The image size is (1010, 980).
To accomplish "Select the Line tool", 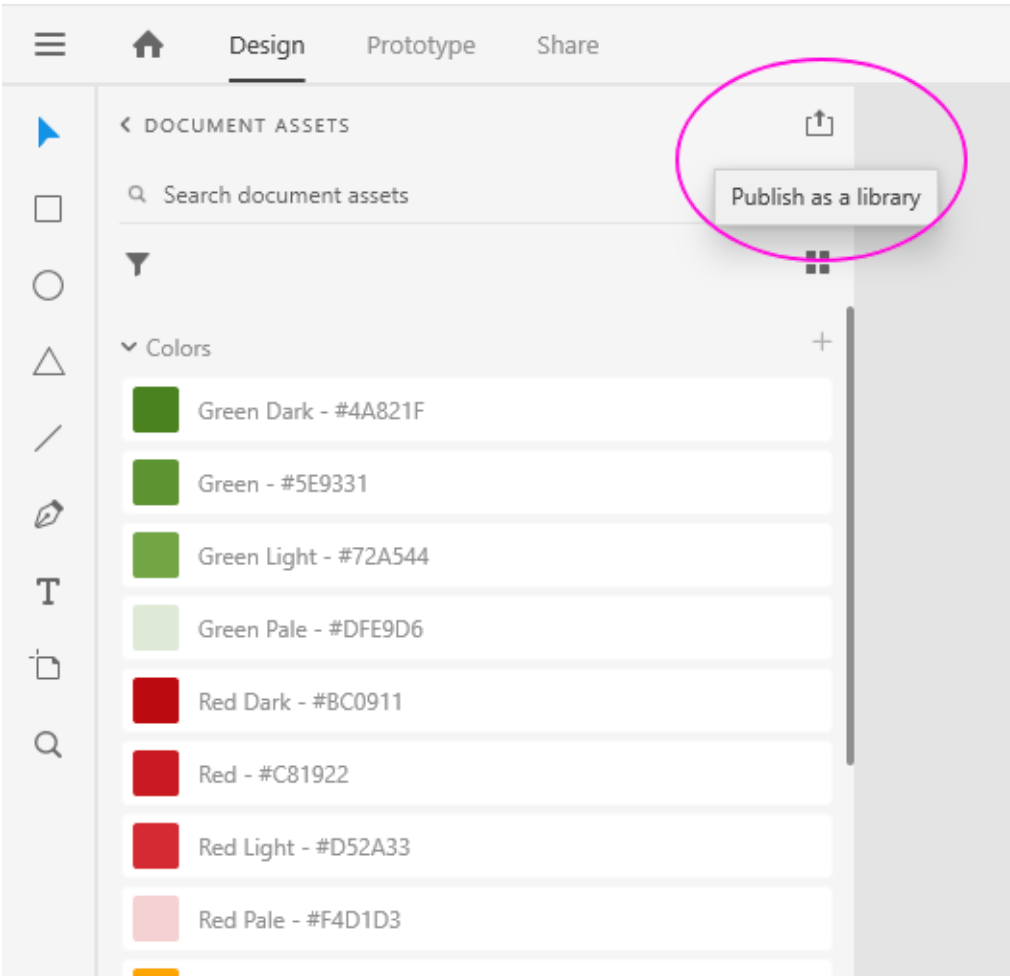I will (x=48, y=438).
